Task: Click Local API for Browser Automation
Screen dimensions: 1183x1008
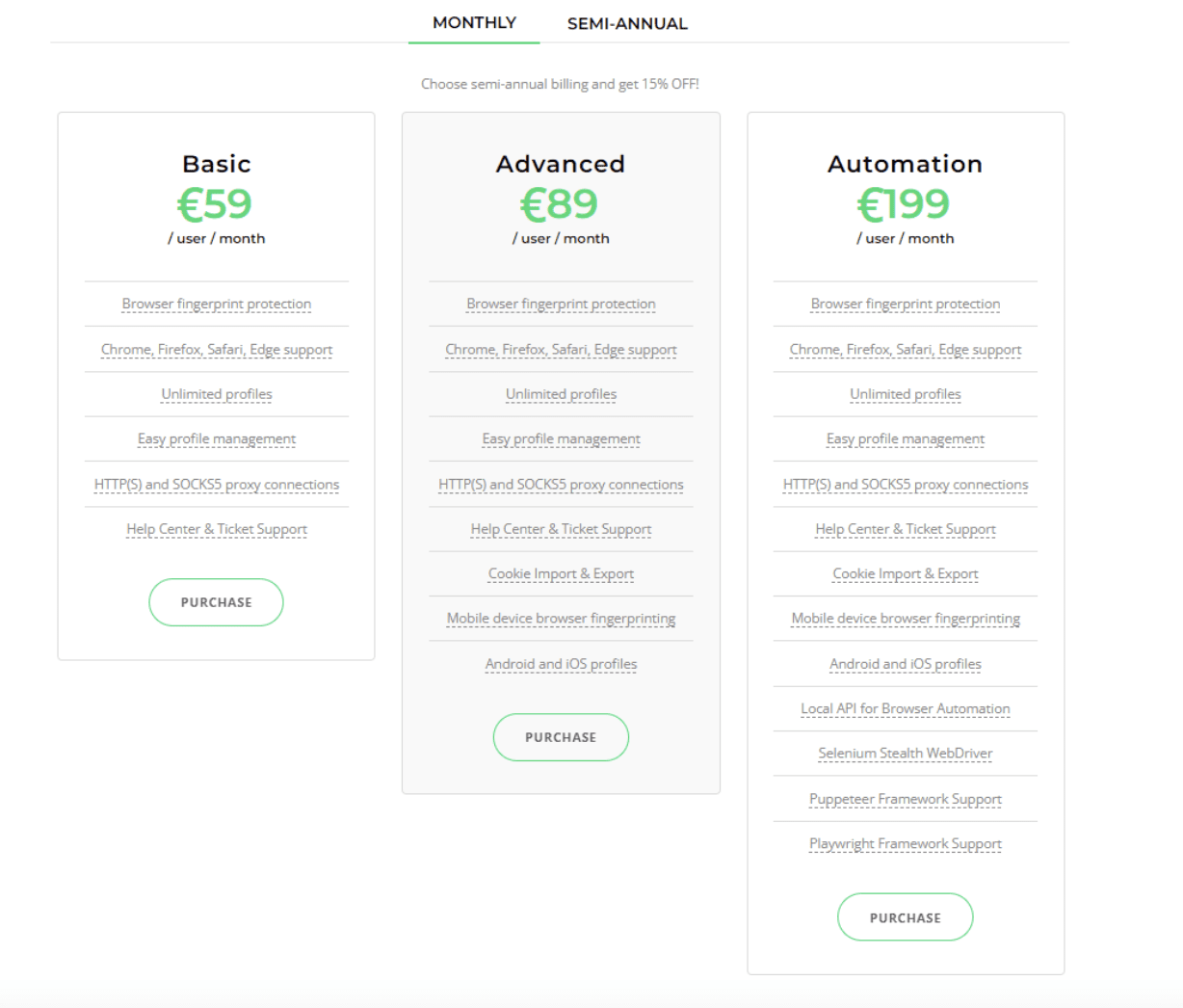Action: (905, 708)
